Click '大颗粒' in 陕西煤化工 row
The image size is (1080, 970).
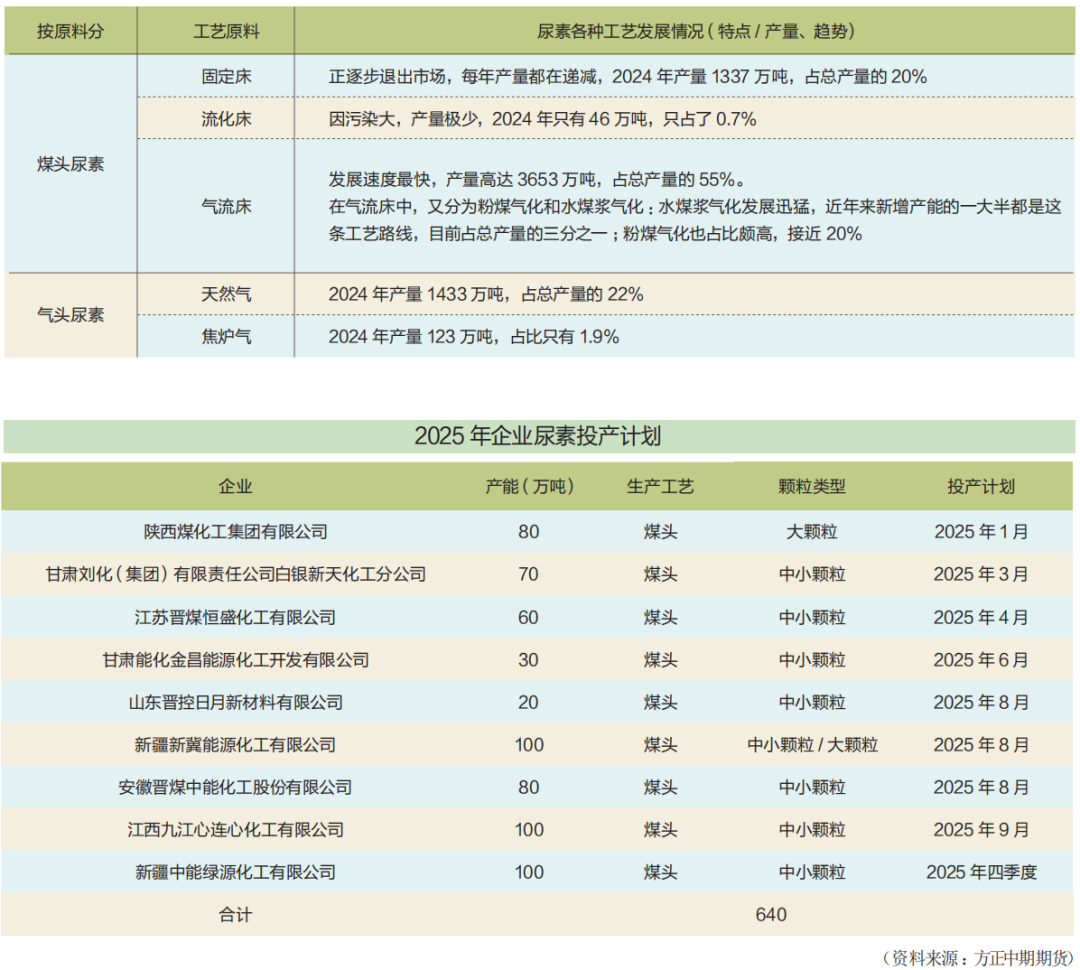pos(812,532)
